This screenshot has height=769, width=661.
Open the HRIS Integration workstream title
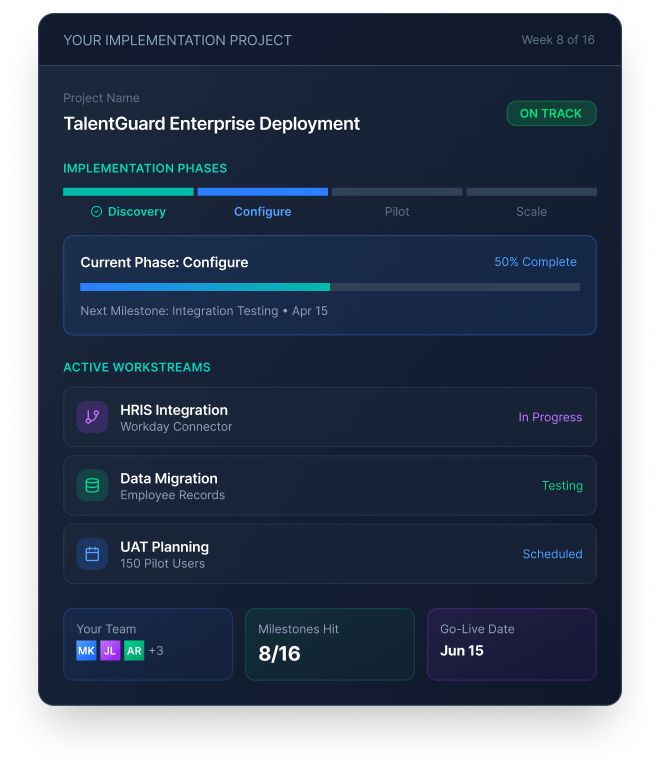174,410
